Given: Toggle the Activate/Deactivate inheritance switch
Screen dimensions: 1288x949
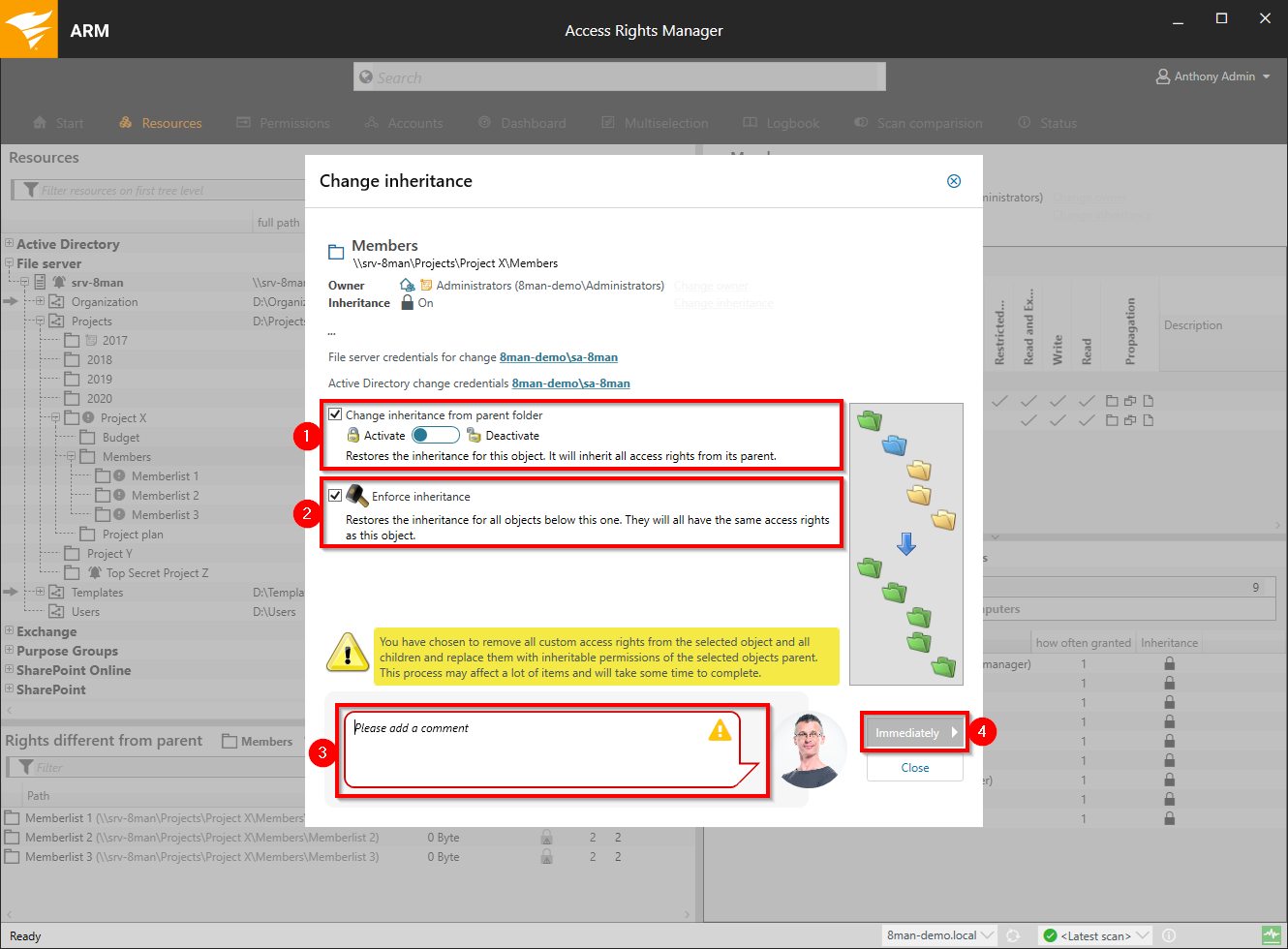Looking at the screenshot, I should click(x=435, y=436).
